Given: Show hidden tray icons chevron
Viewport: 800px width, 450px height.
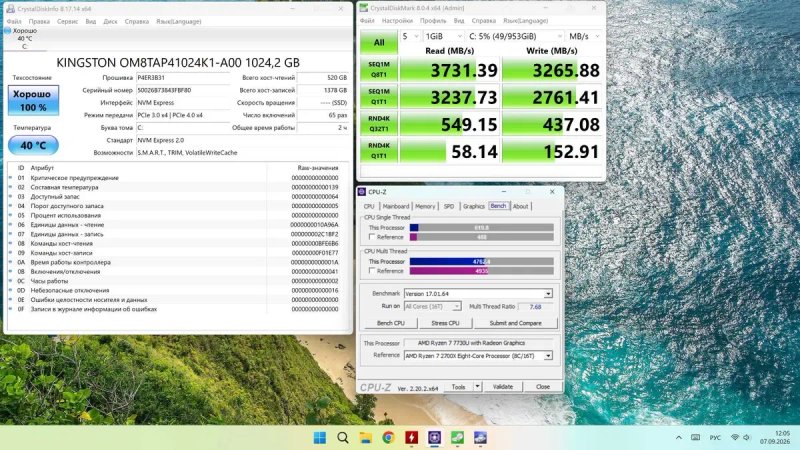Looking at the screenshot, I should click(x=679, y=438).
